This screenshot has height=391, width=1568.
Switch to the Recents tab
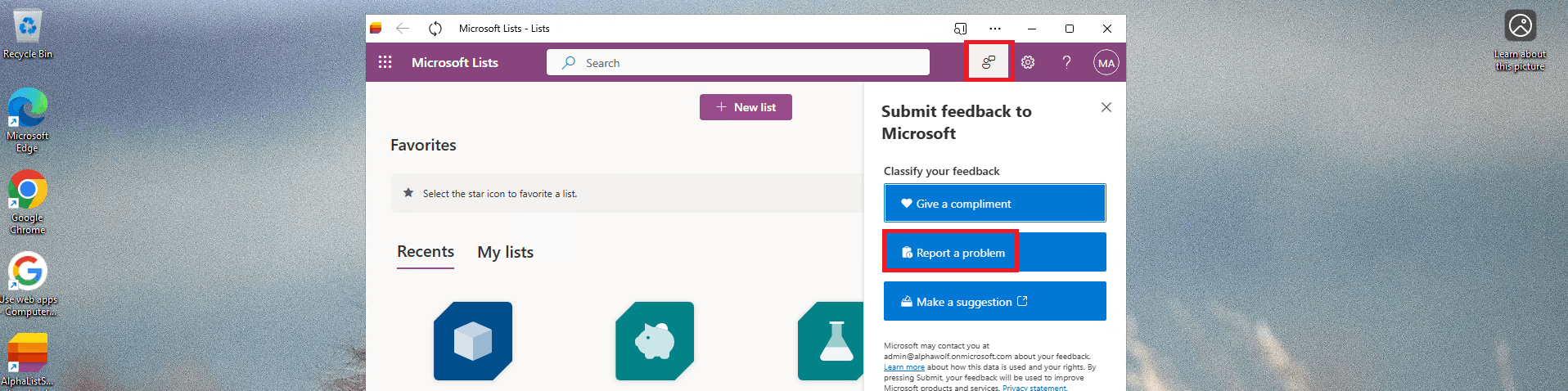coord(426,252)
